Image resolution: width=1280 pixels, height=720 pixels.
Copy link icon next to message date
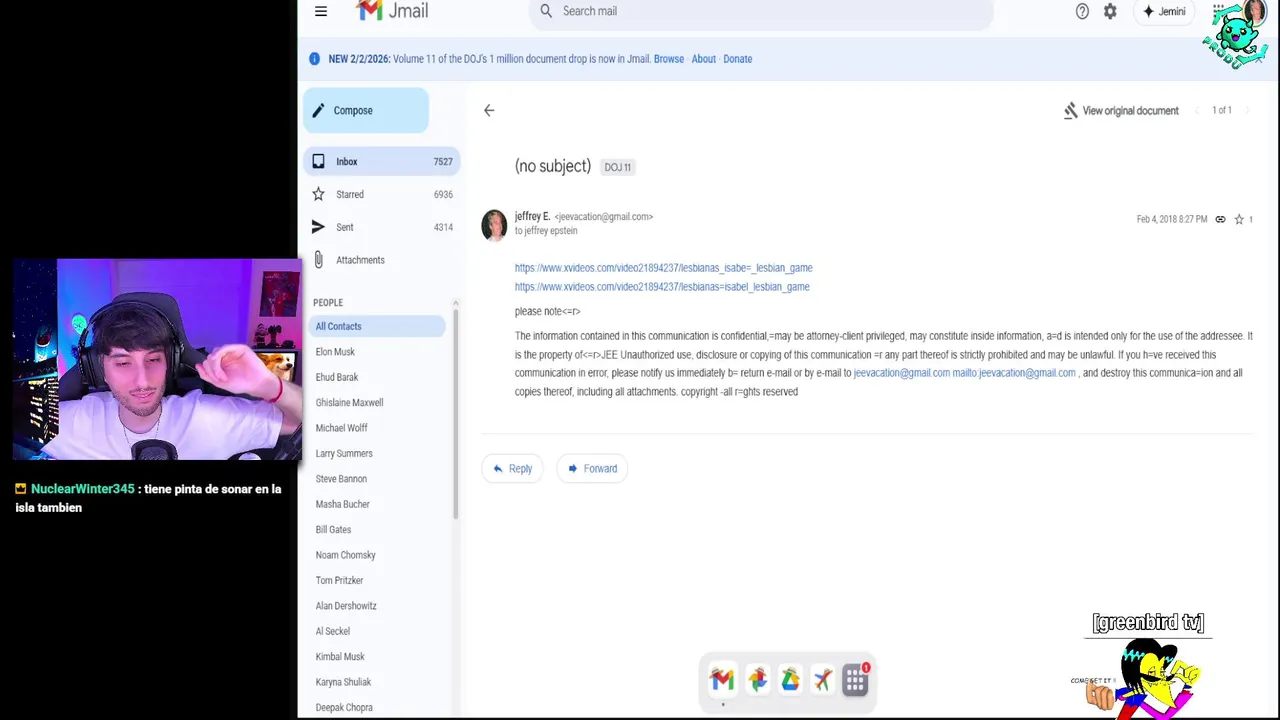coord(1220,219)
